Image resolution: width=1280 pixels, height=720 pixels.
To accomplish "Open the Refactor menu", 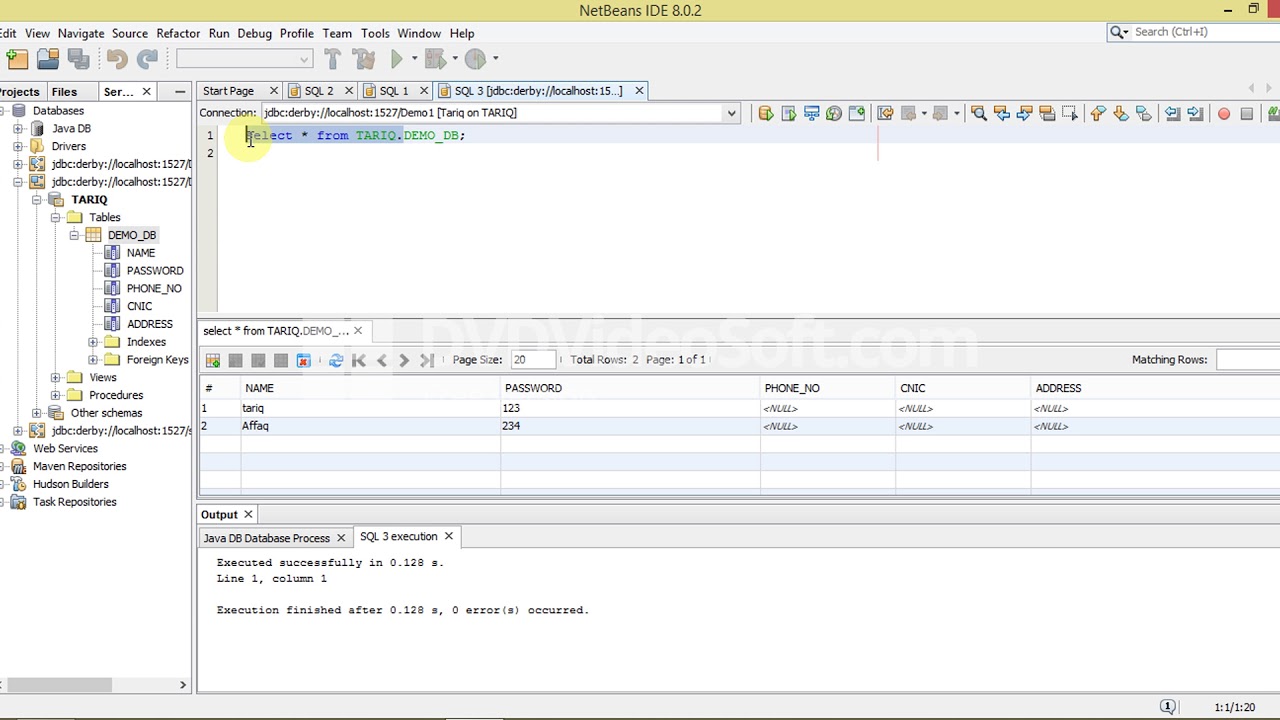I will (178, 33).
